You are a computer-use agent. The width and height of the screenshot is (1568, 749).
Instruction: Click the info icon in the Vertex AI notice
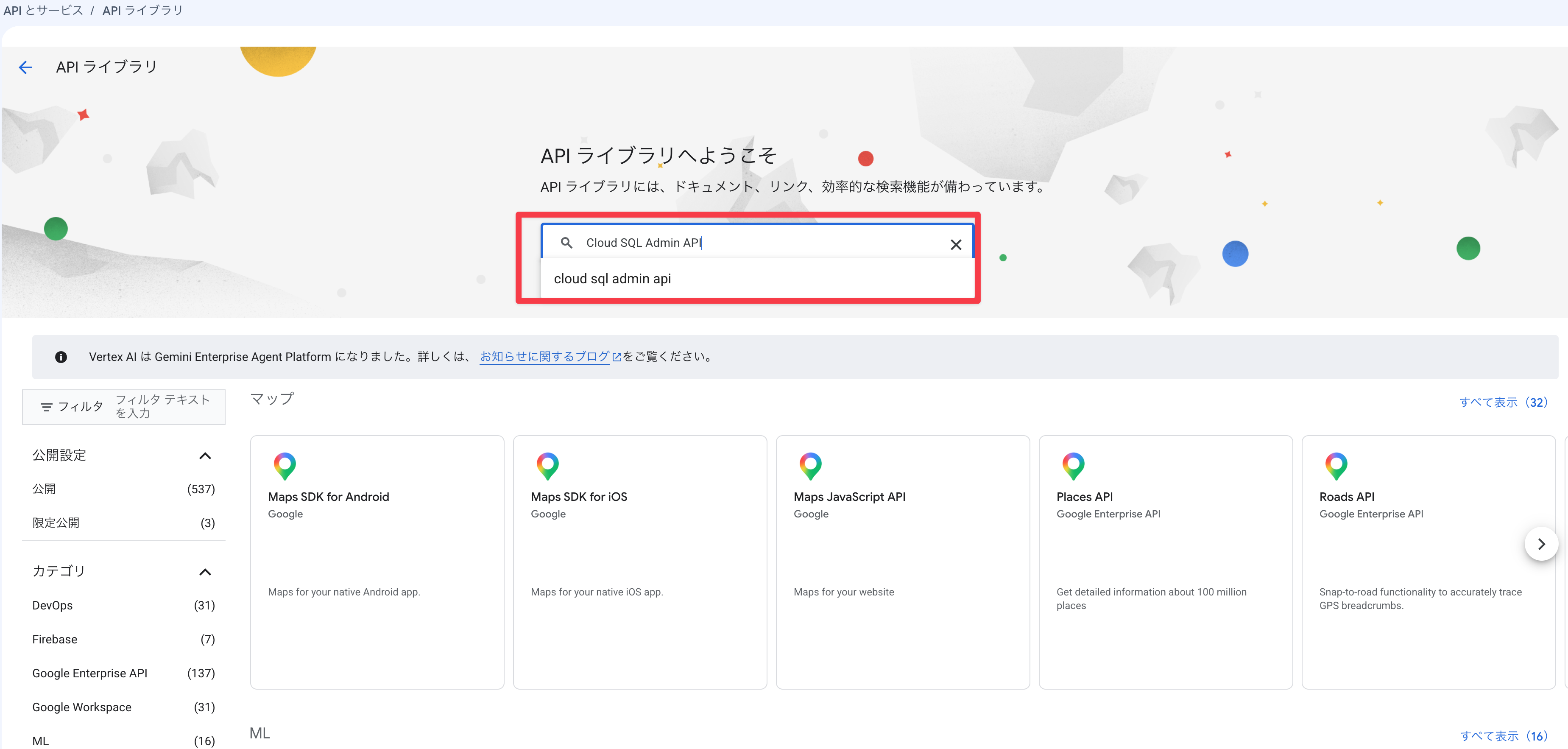(61, 357)
